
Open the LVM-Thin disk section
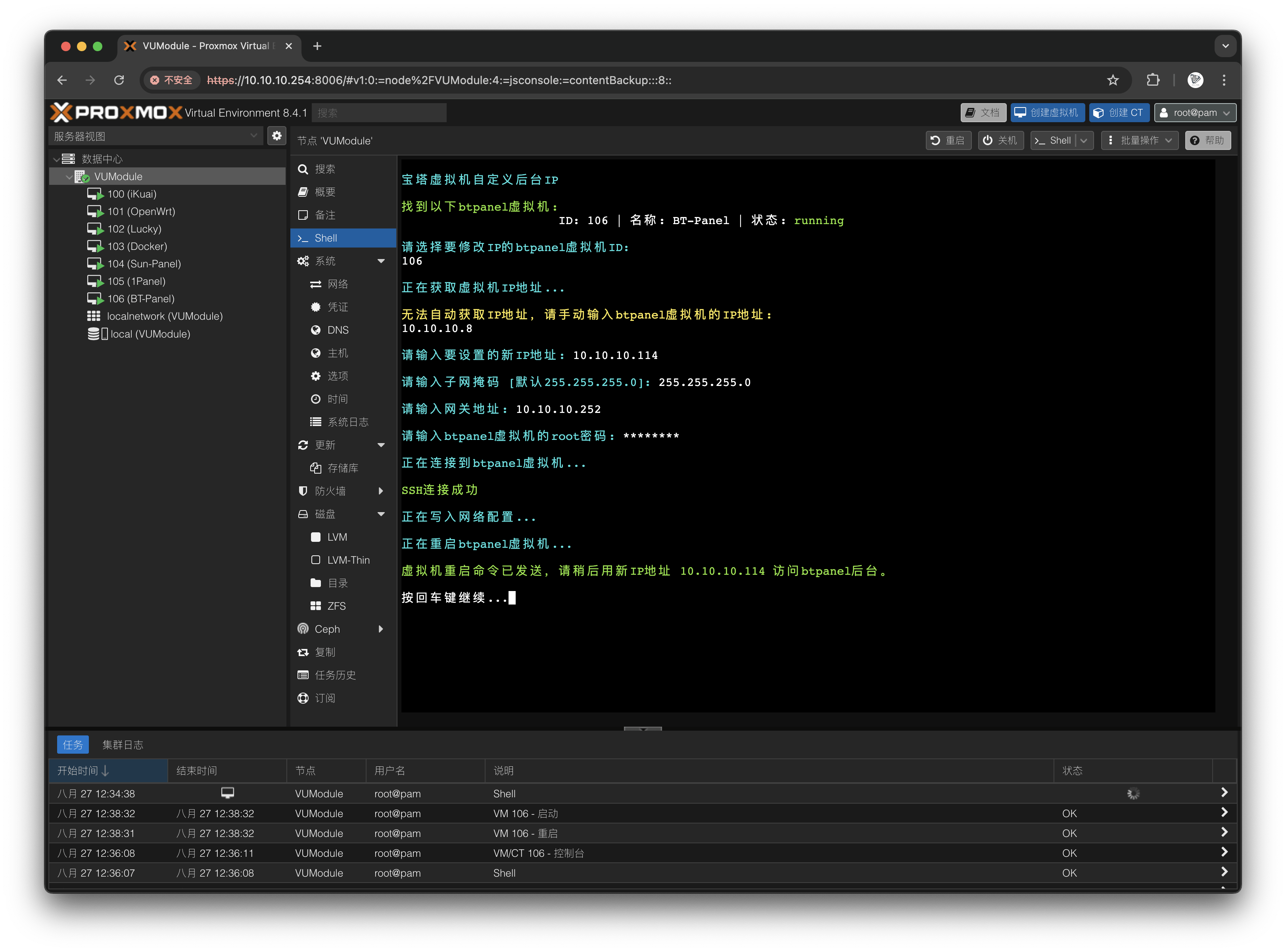(347, 560)
